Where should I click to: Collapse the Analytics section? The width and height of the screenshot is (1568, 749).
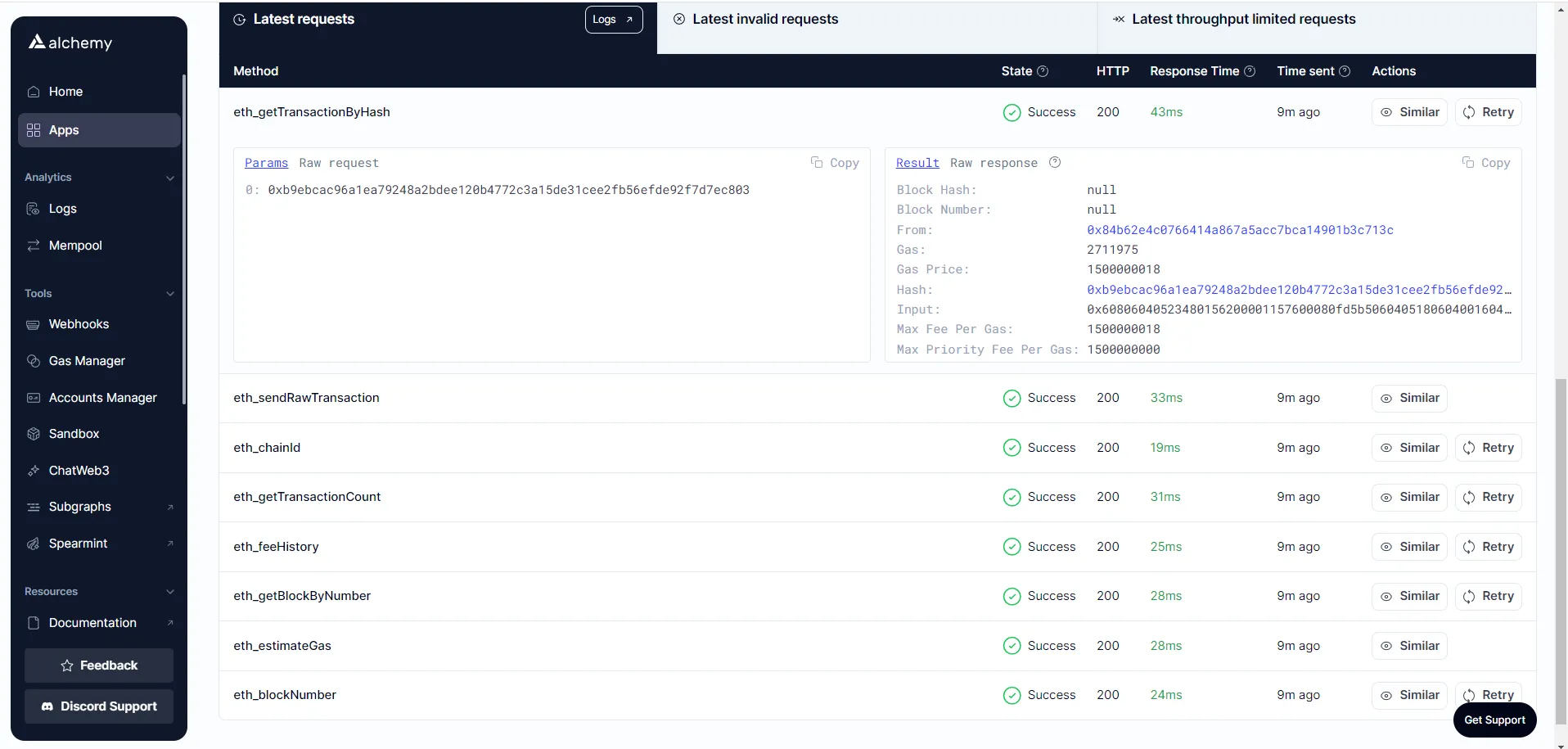coord(170,178)
